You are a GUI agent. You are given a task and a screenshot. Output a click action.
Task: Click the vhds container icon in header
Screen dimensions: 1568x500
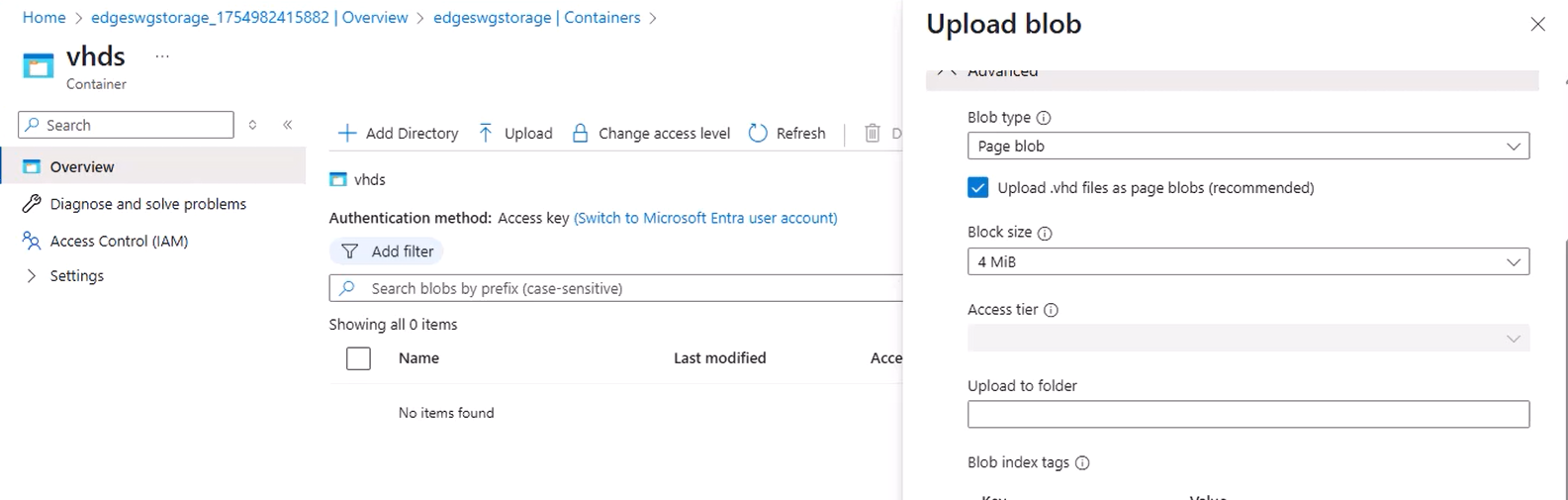pos(38,66)
